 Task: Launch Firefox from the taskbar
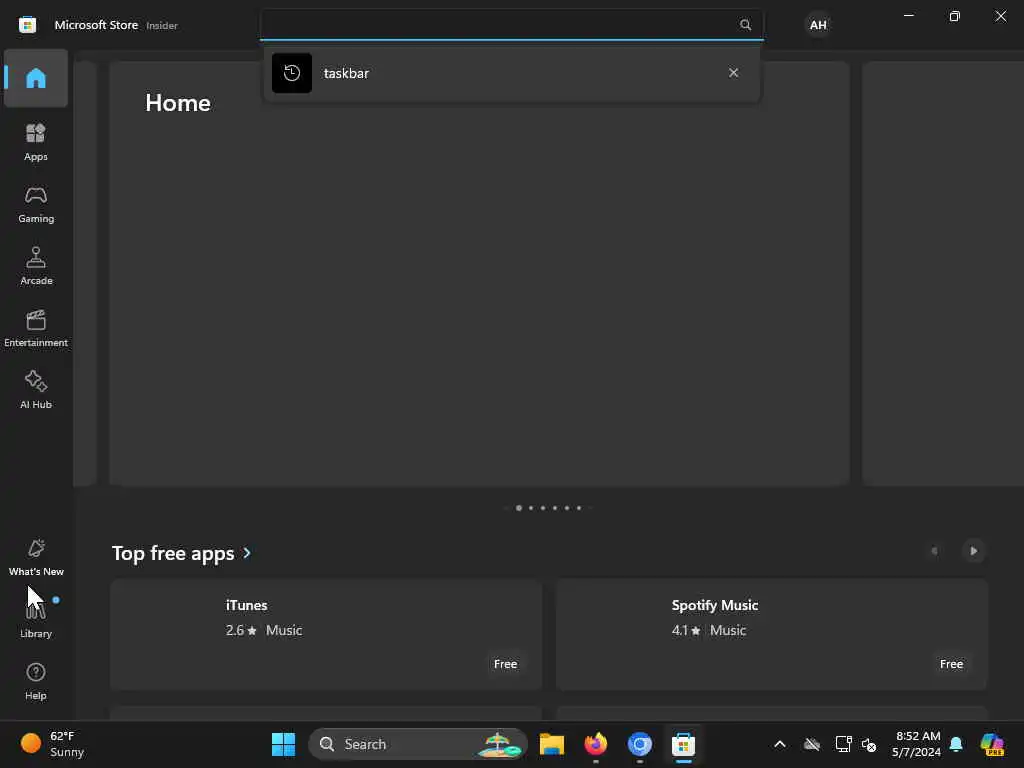pos(596,744)
